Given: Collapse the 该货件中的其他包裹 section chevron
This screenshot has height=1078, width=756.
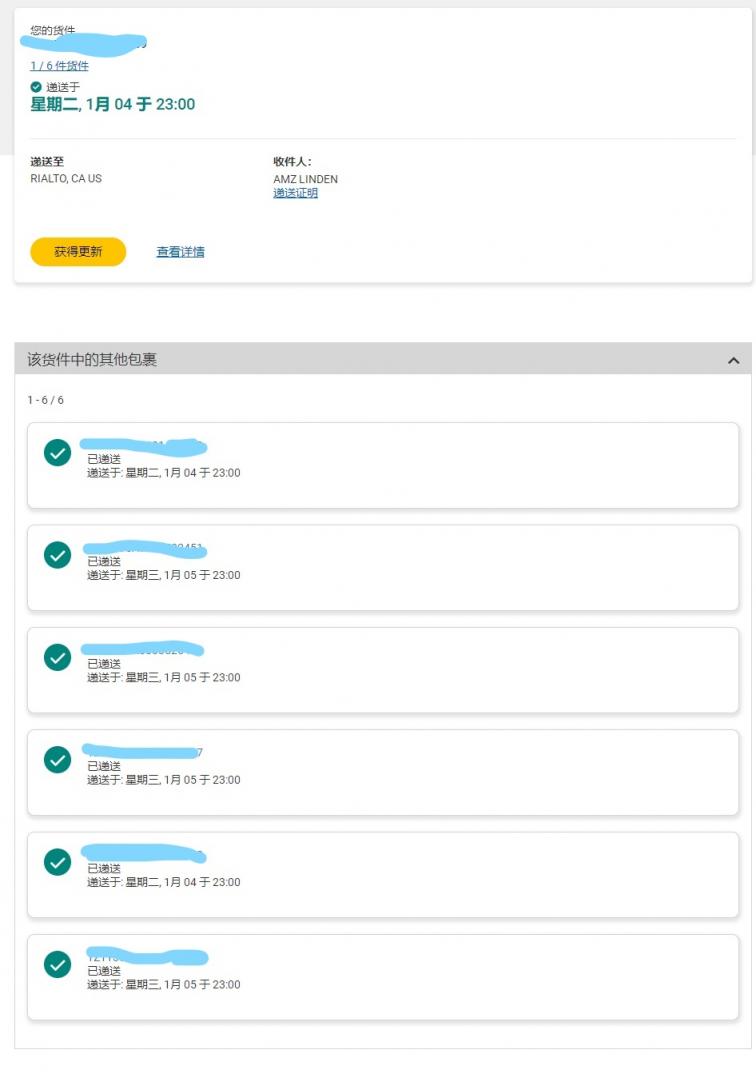Looking at the screenshot, I should 733,360.
